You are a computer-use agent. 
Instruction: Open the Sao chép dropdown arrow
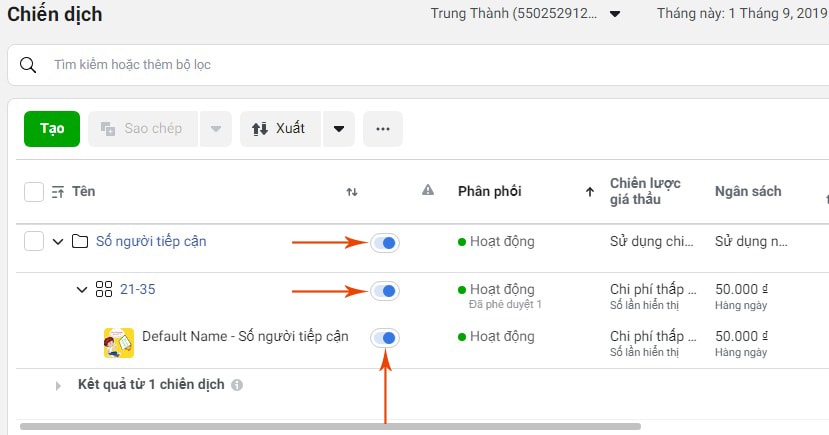click(216, 128)
